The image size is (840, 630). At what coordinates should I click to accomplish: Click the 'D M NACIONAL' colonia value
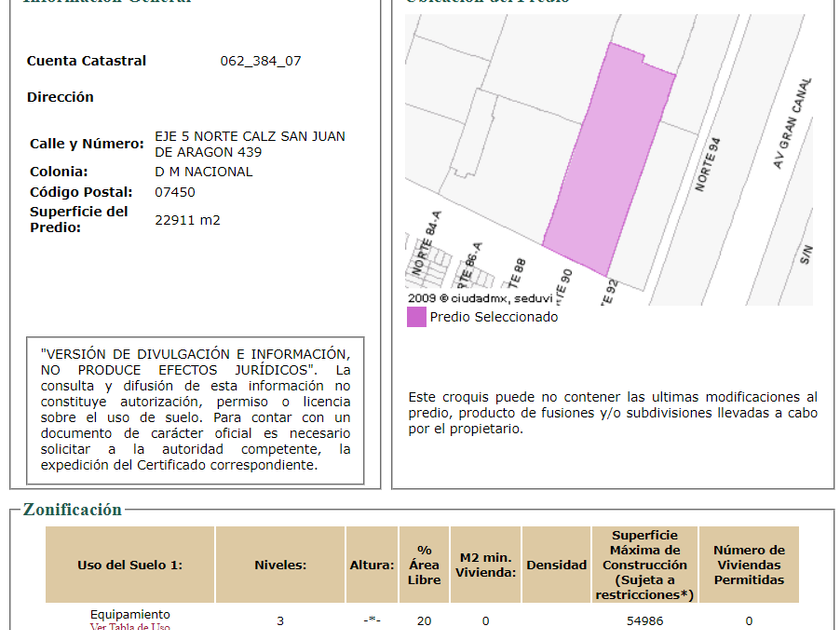point(204,172)
